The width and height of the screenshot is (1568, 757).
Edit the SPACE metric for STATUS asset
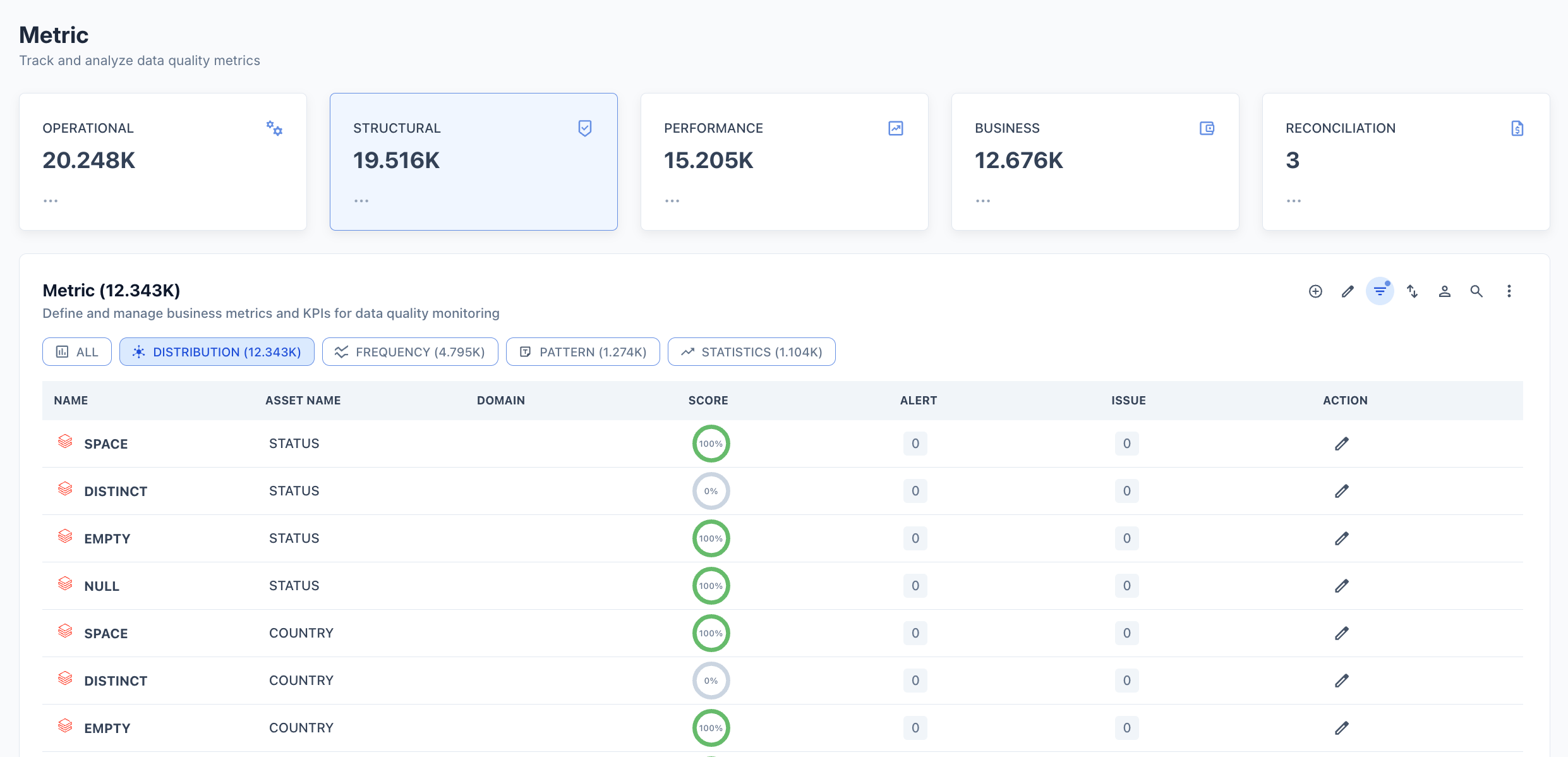click(1342, 444)
